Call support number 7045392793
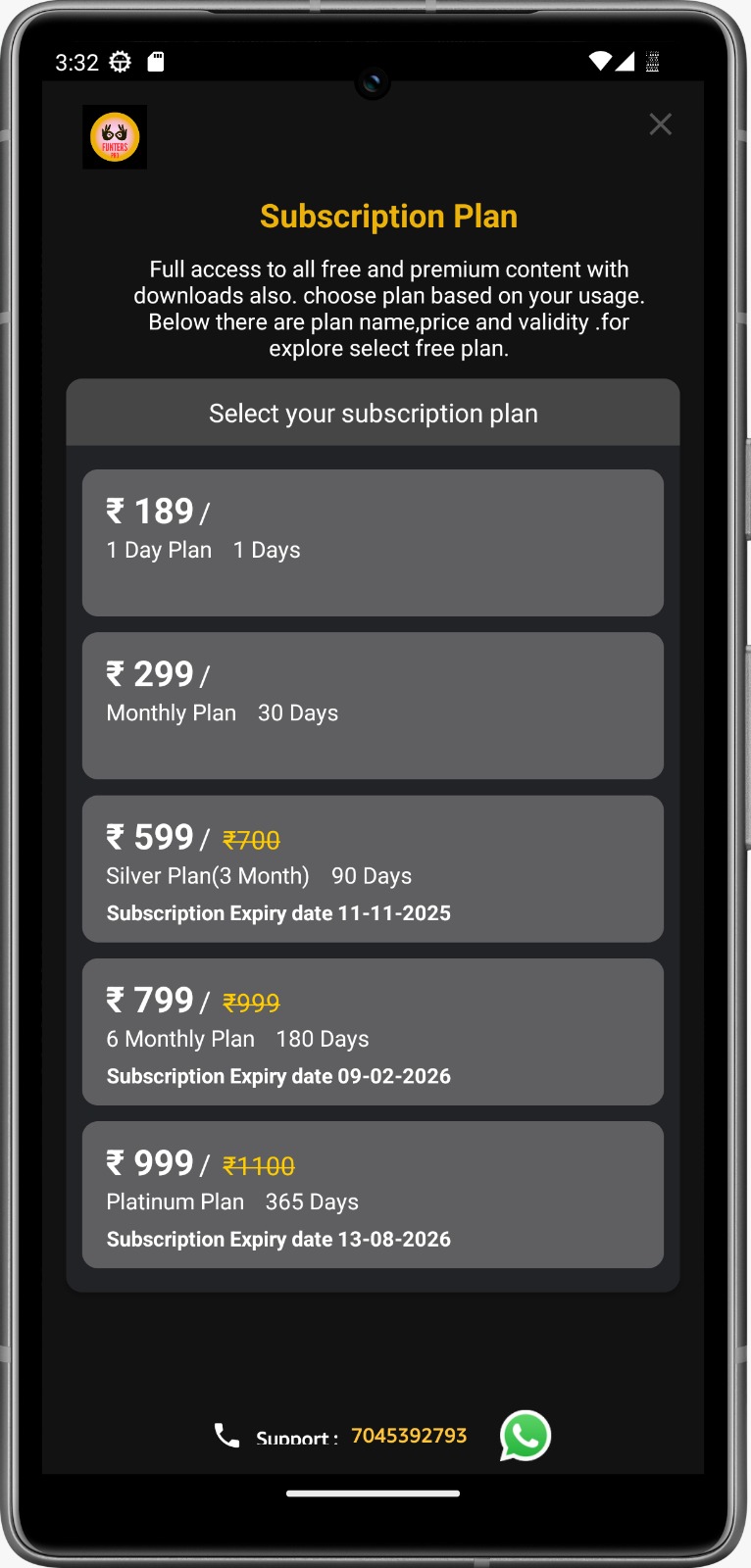The height and width of the screenshot is (1568, 751). pos(409,1436)
